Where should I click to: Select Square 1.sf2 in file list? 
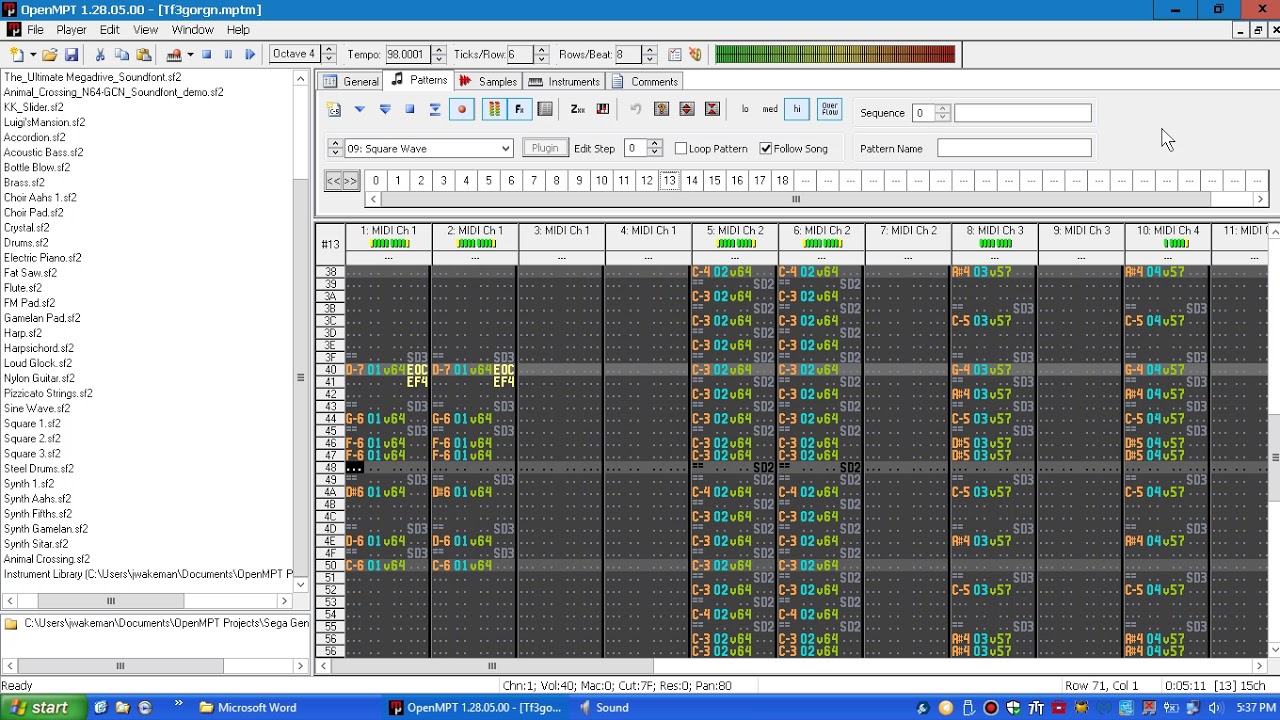point(32,423)
